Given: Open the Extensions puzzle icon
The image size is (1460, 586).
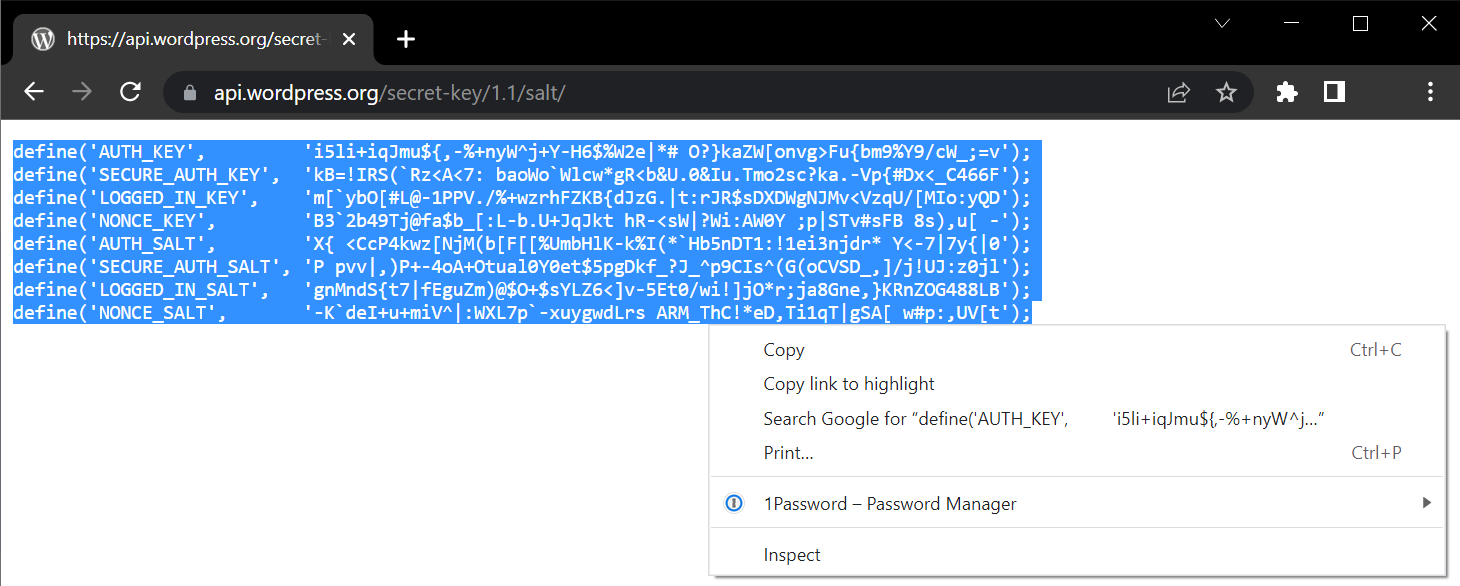Looking at the screenshot, I should pos(1287,92).
